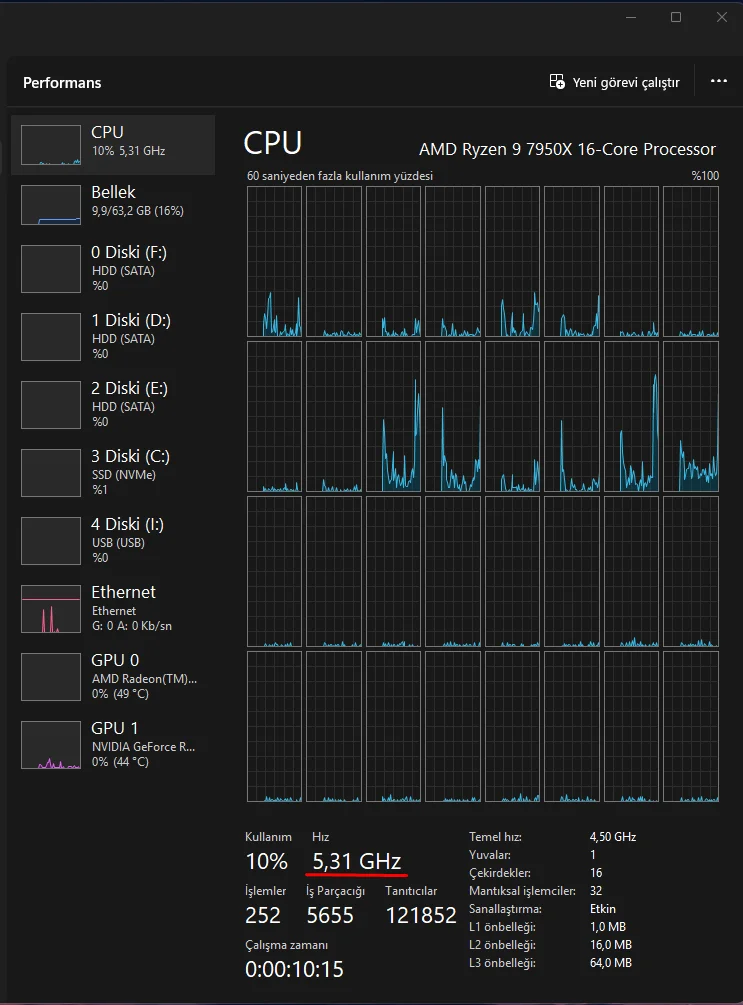Click the 2 Diski (E:) graph thumbnail
Screen dimensions: 743x1005
click(x=51, y=405)
